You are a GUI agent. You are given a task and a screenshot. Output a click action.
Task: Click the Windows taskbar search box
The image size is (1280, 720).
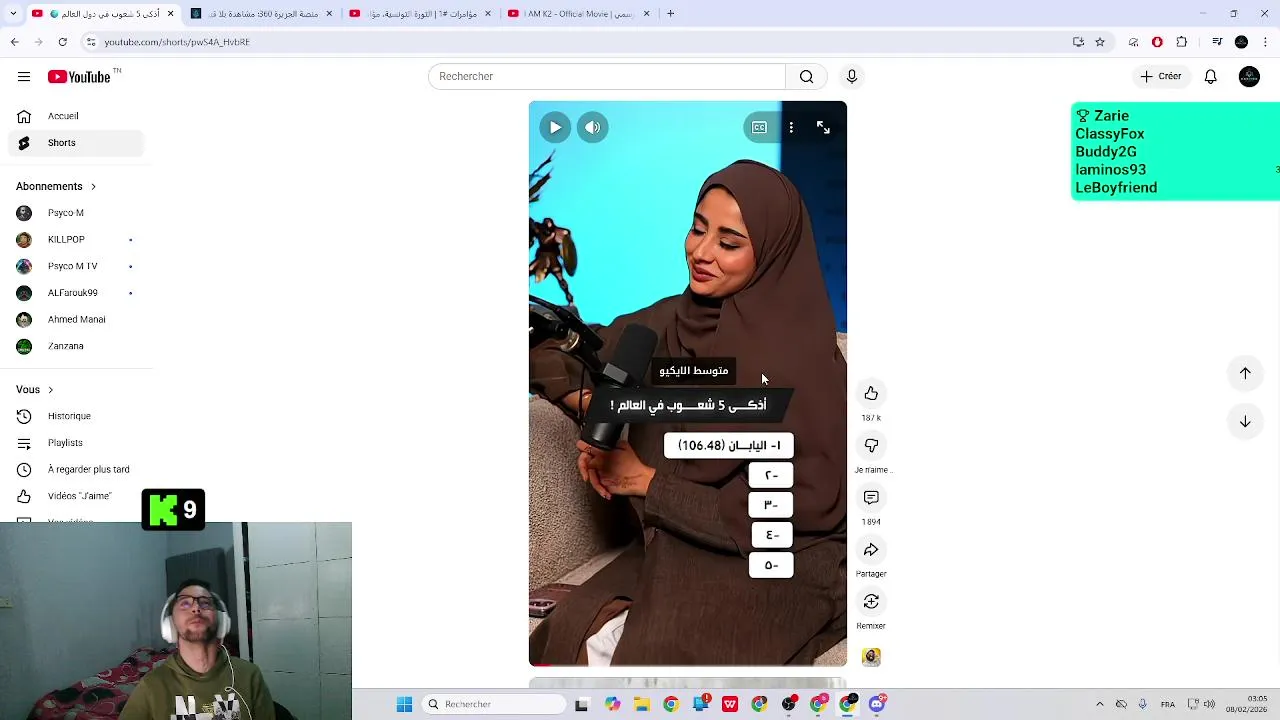point(494,704)
